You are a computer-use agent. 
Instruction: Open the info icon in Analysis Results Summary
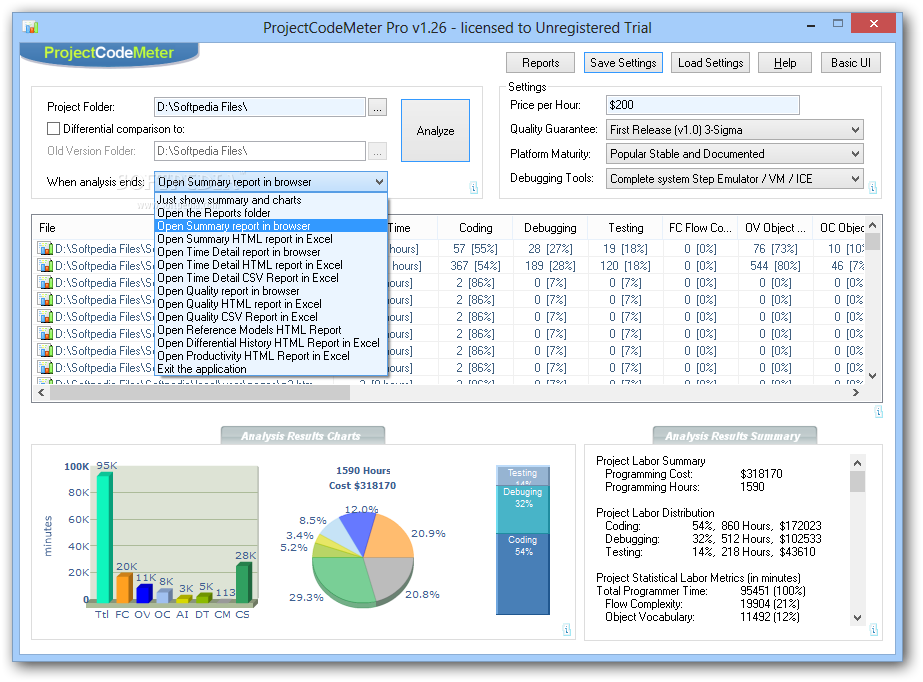tap(874, 630)
